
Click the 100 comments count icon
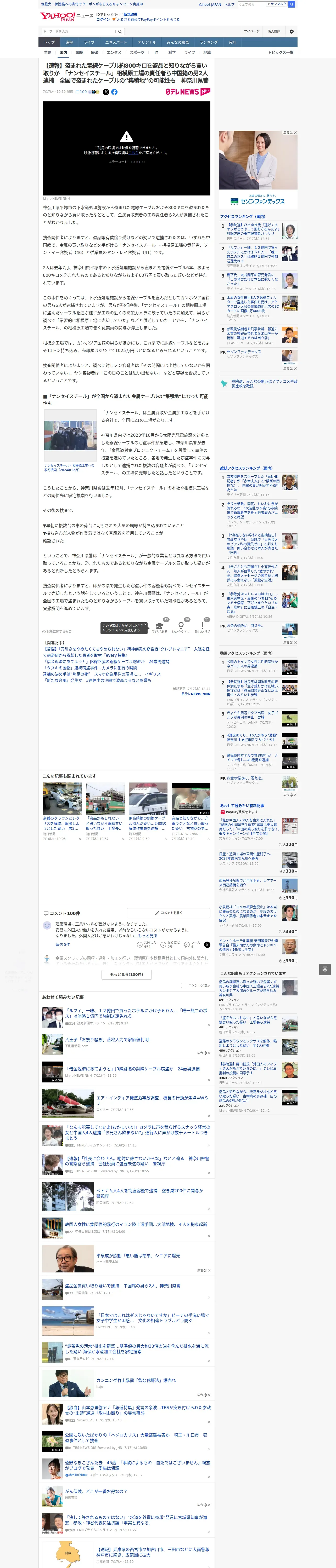(81, 92)
